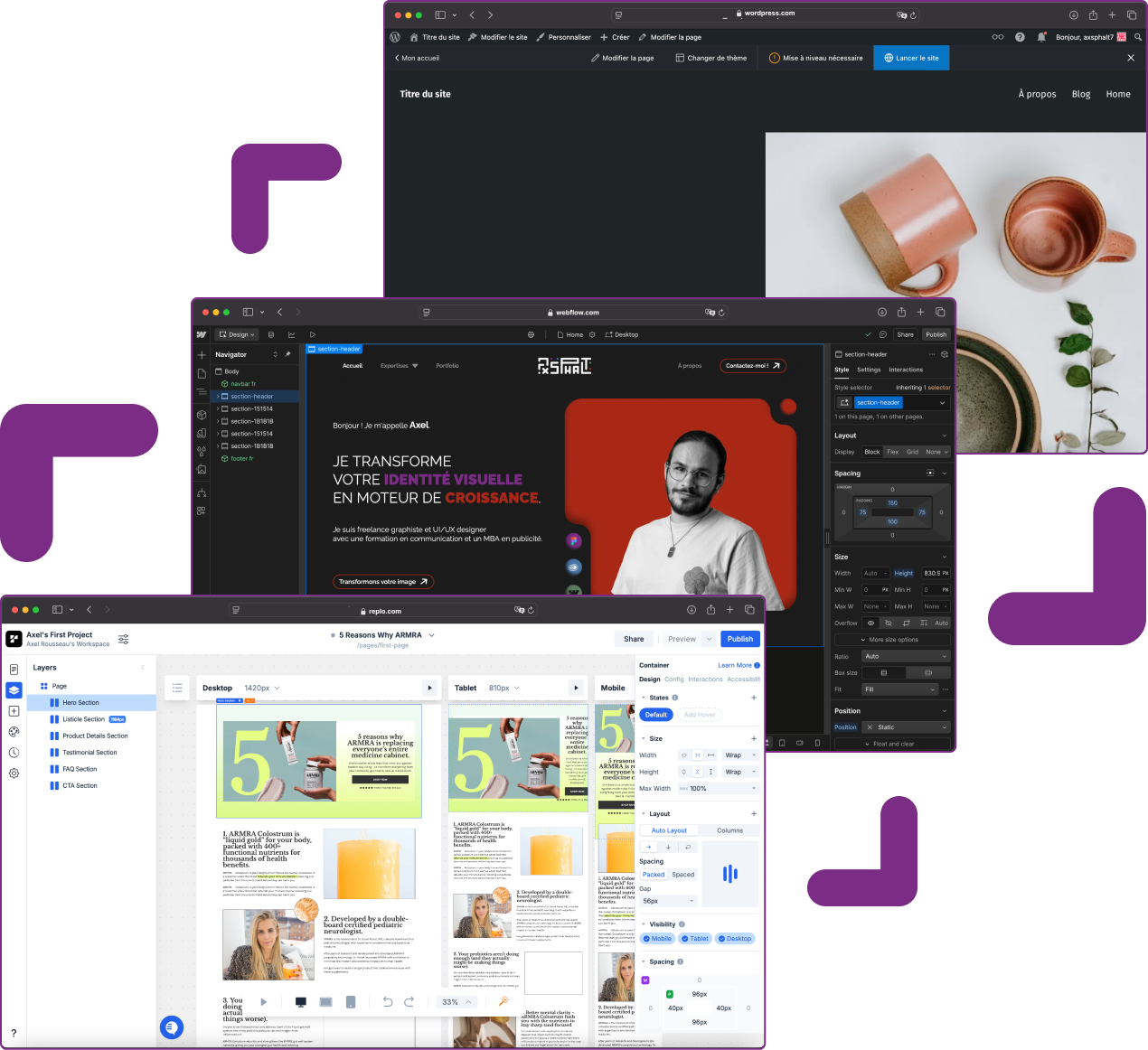Open Replo version history clock icon
The width and height of the screenshot is (1148, 1050).
click(14, 753)
